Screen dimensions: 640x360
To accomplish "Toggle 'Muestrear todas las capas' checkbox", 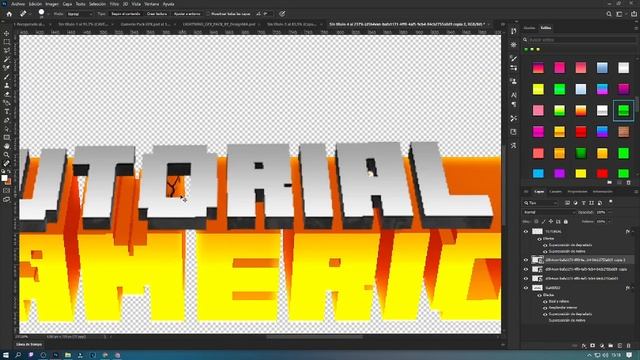I will (x=208, y=14).
